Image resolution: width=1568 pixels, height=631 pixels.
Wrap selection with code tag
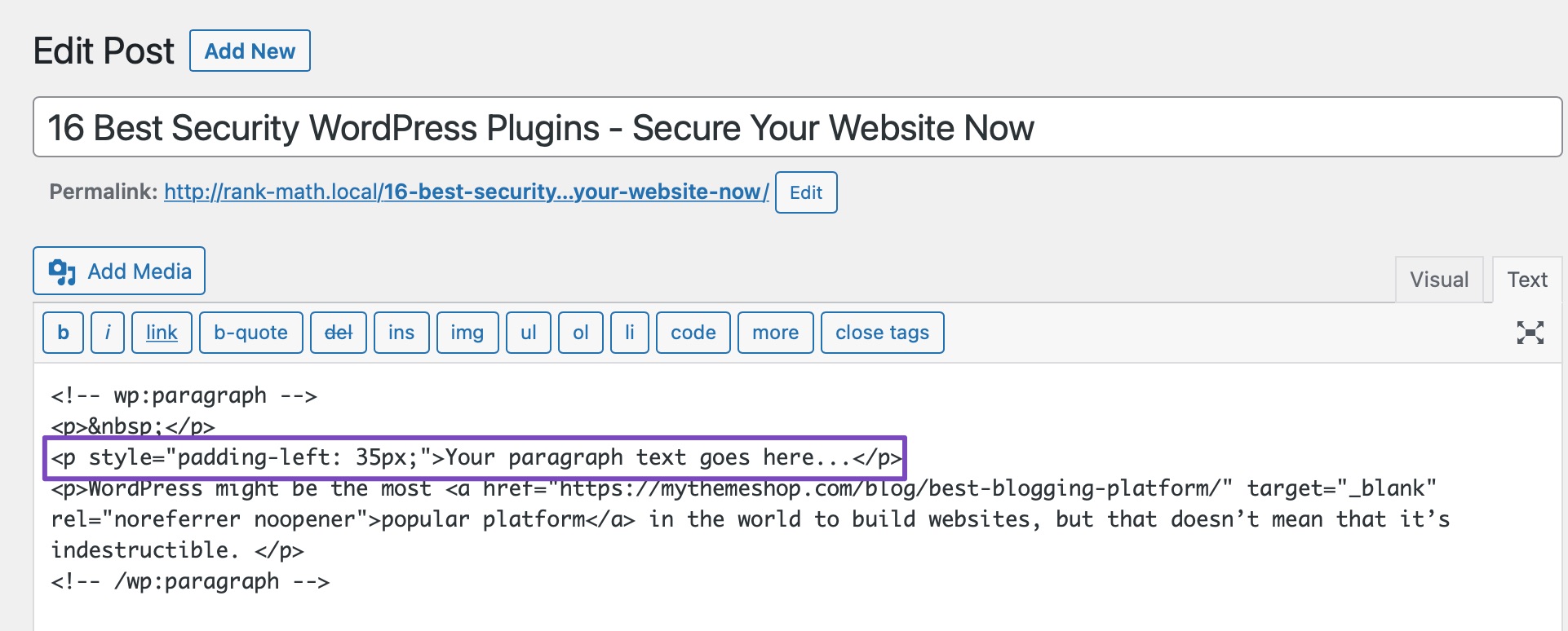693,333
